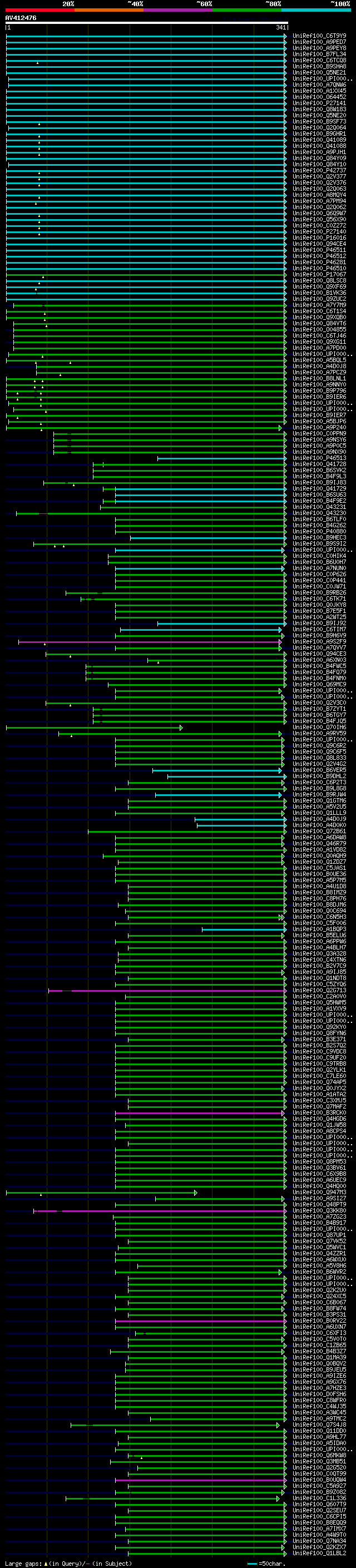Click the orange ~40% identity legend bar

click(x=109, y=10)
